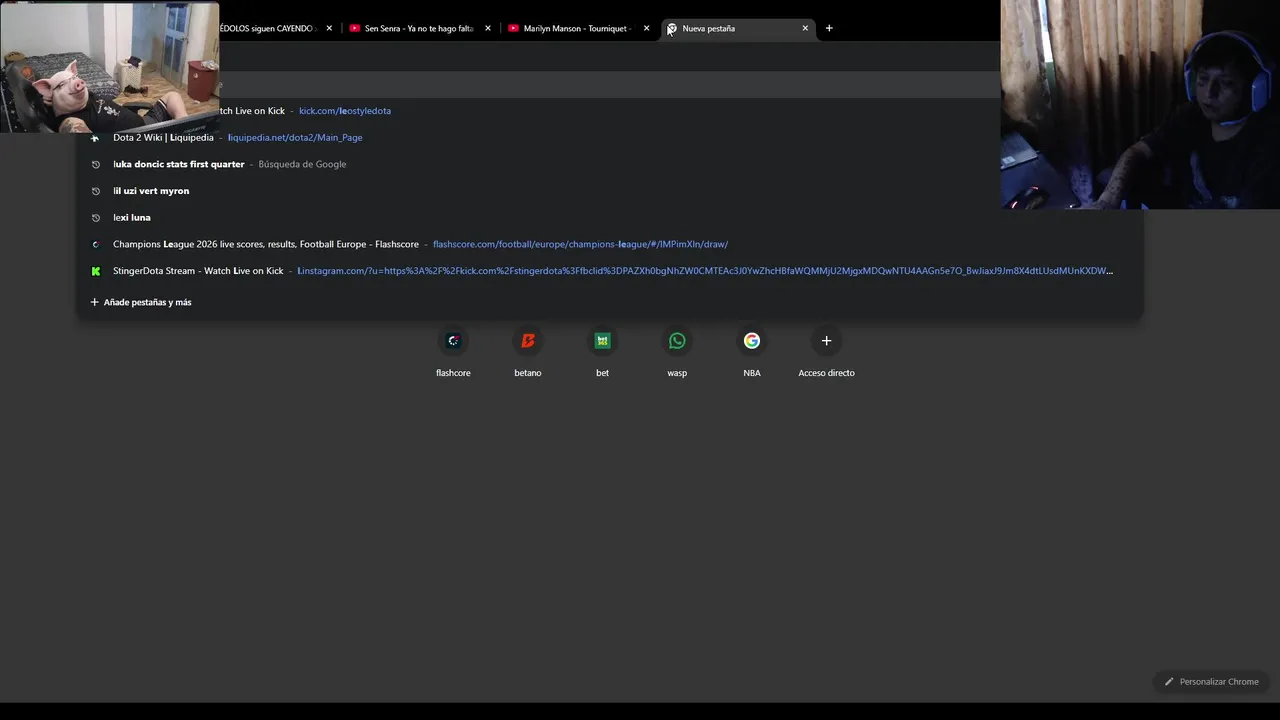Open the flashcore shortcut tile
1280x720 pixels.
453,352
